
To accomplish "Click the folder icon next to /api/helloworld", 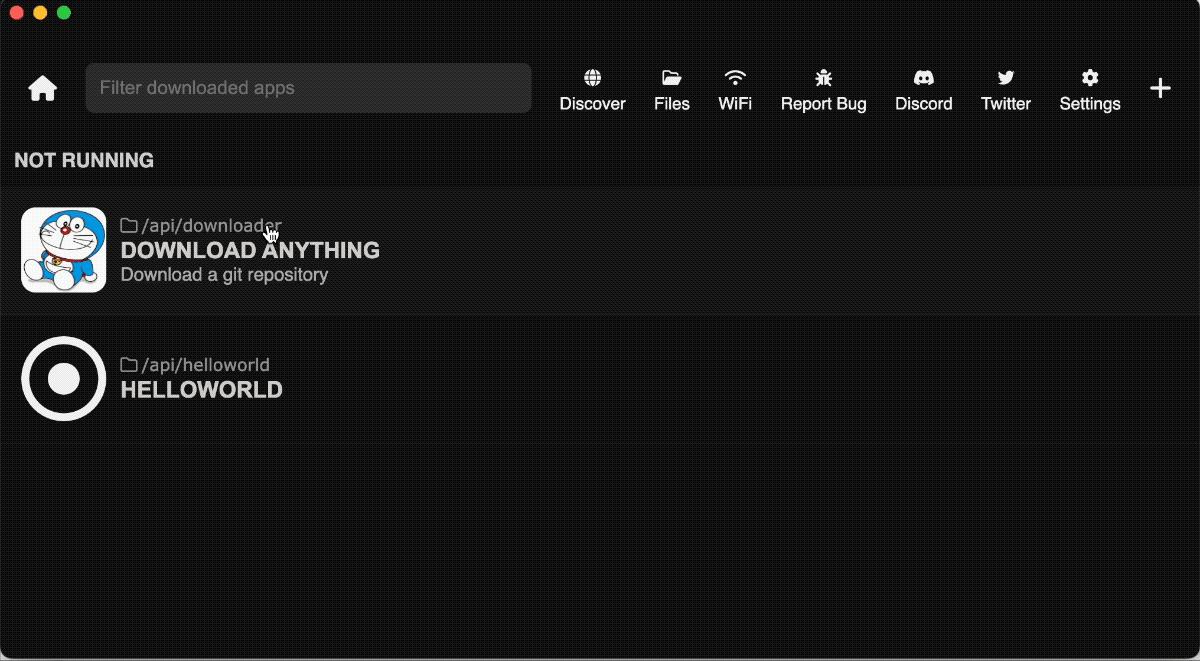I will [x=128, y=364].
